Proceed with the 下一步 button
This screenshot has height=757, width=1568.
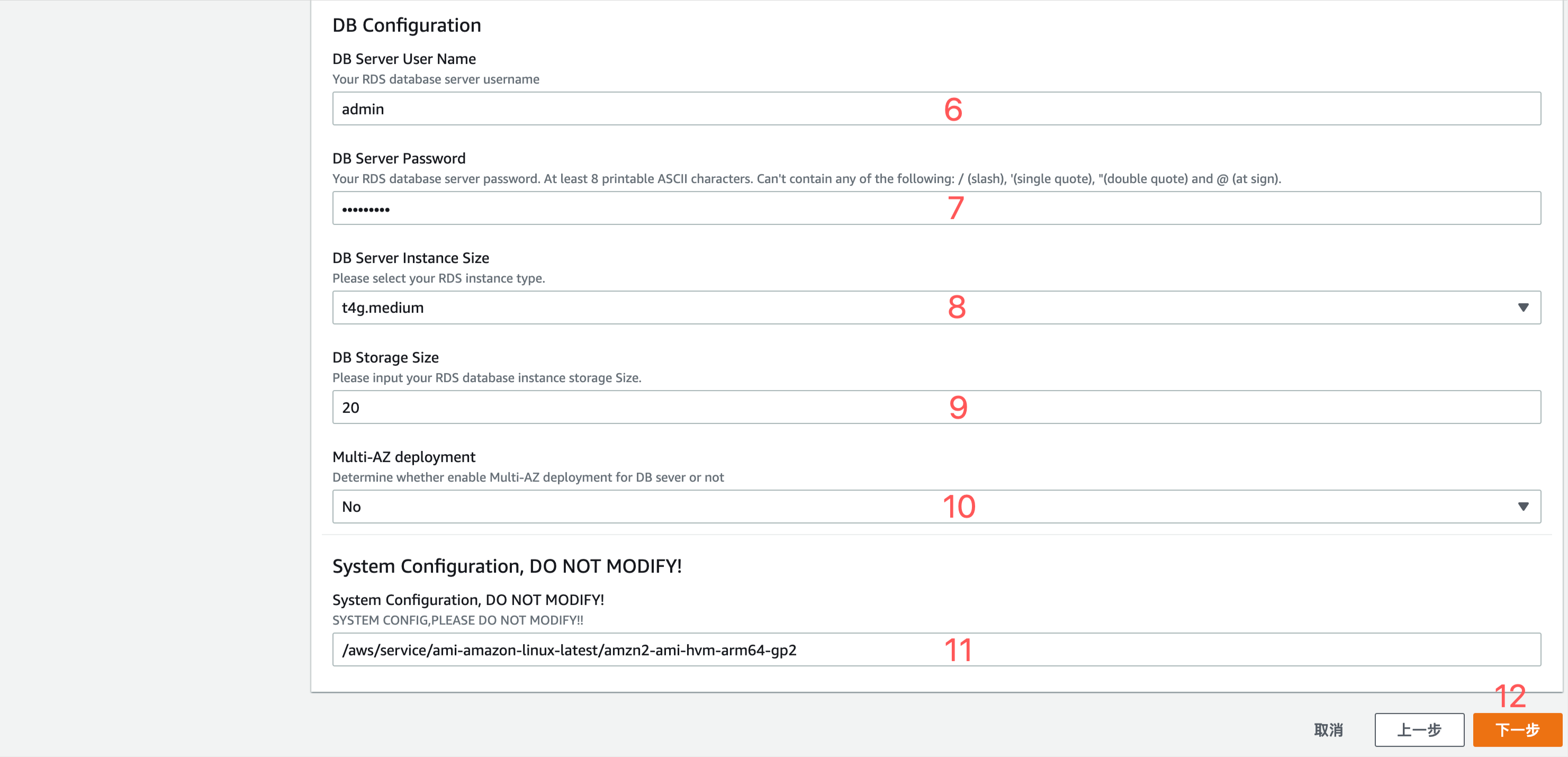(1518, 729)
